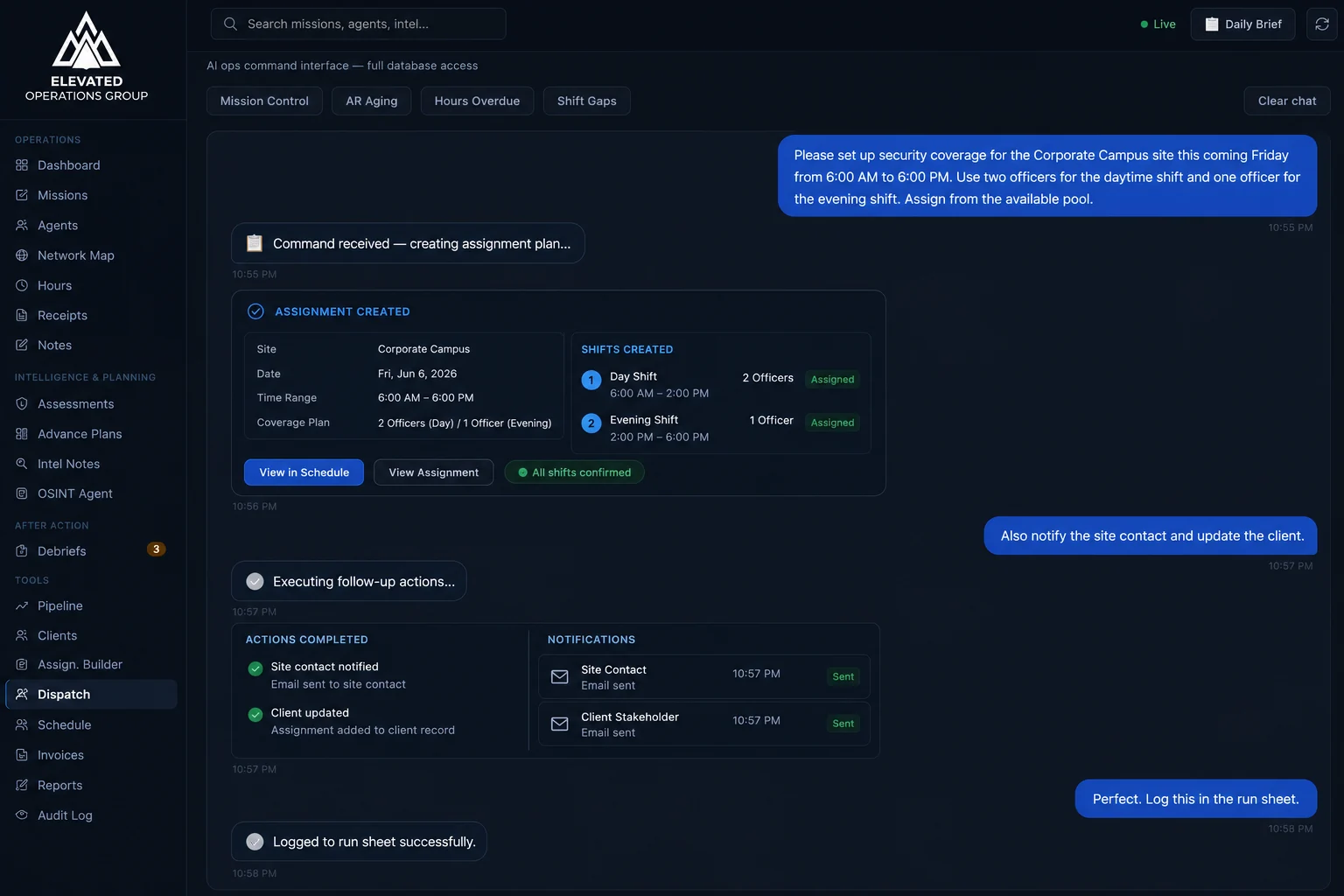The width and height of the screenshot is (1344, 896).
Task: Click the Day Shift Assigned badge
Action: tap(832, 380)
